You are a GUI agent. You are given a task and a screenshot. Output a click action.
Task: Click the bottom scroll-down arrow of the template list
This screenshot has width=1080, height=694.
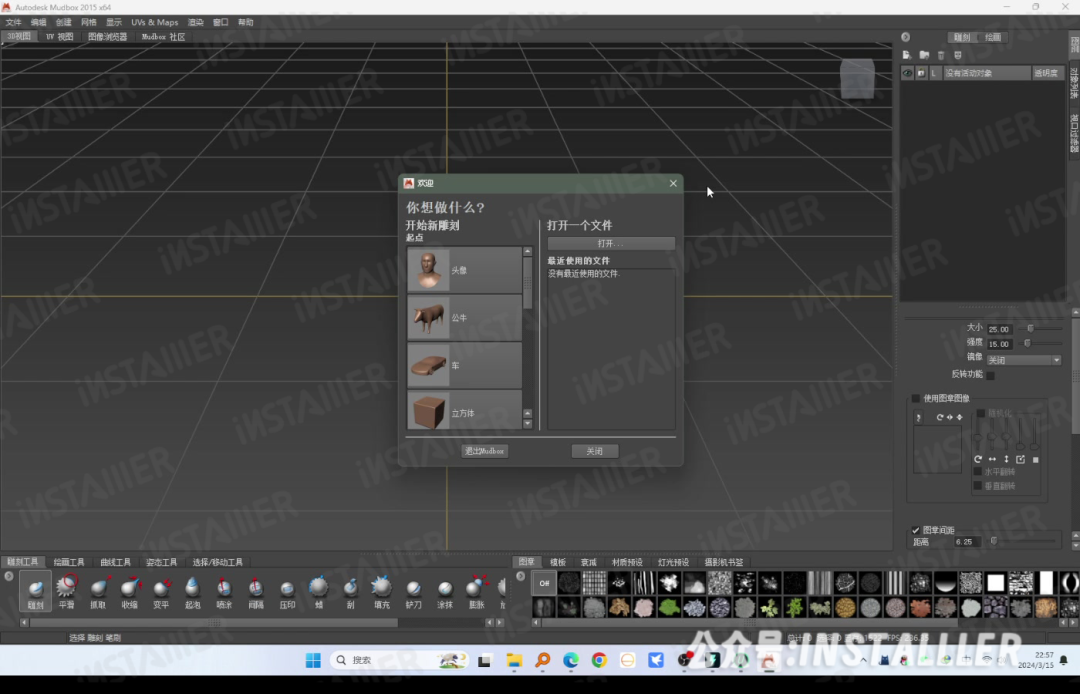[x=528, y=423]
